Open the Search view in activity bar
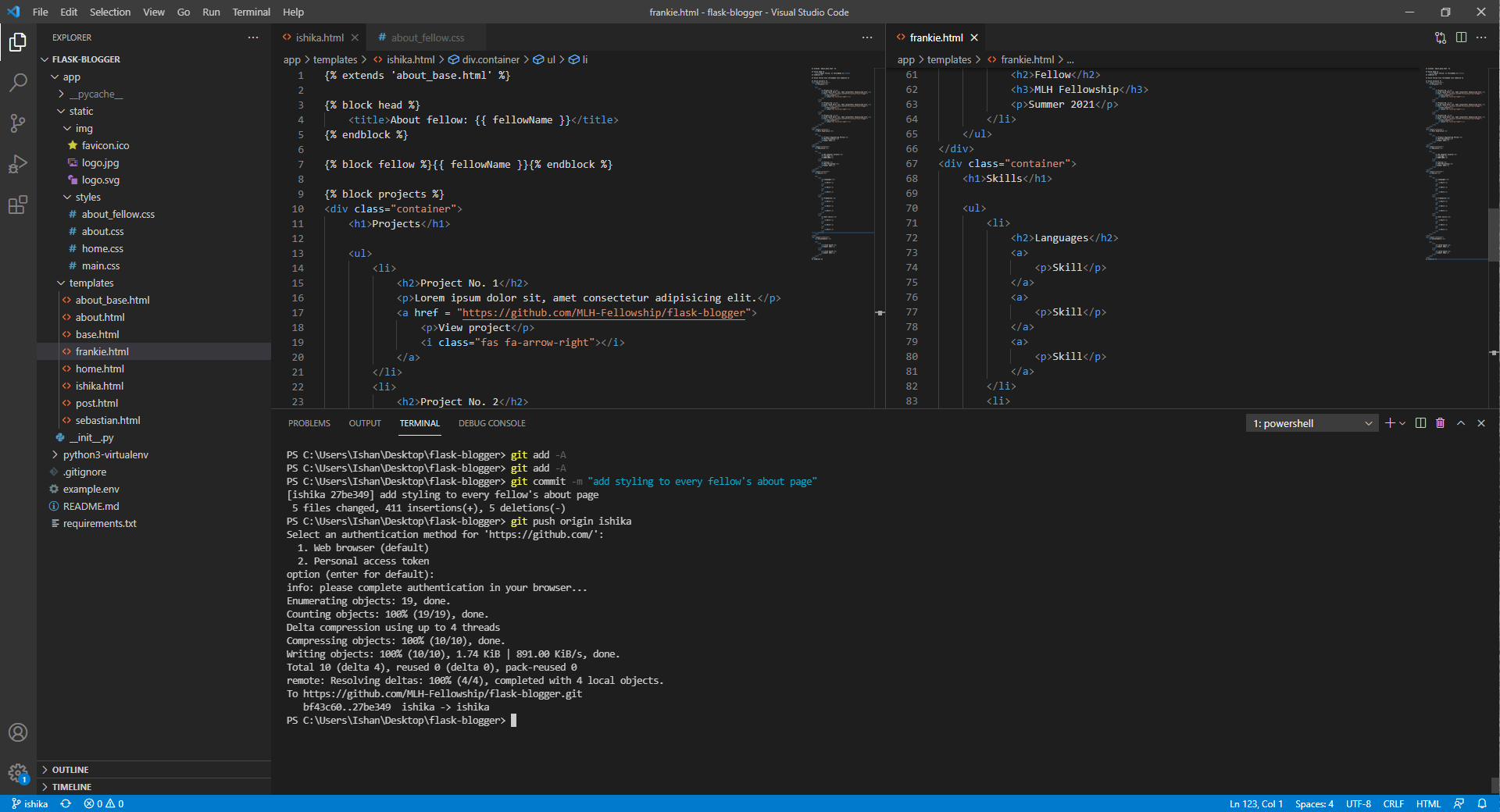Image resolution: width=1500 pixels, height=812 pixels. [18, 82]
